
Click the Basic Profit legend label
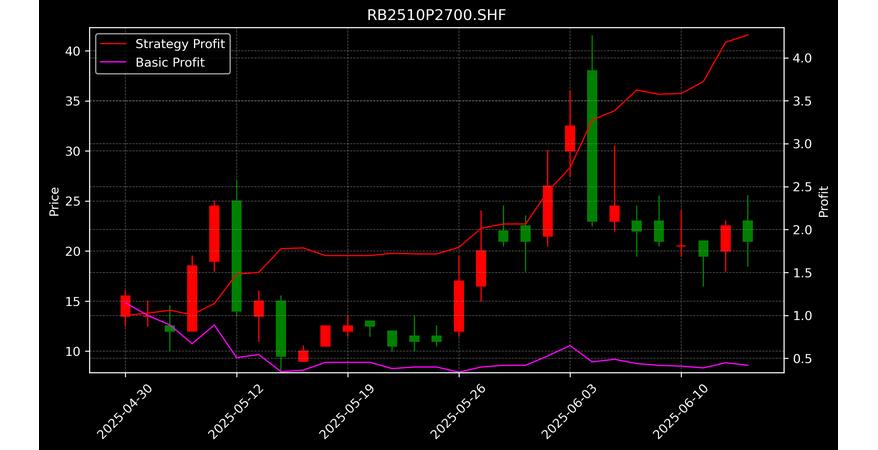[170, 62]
